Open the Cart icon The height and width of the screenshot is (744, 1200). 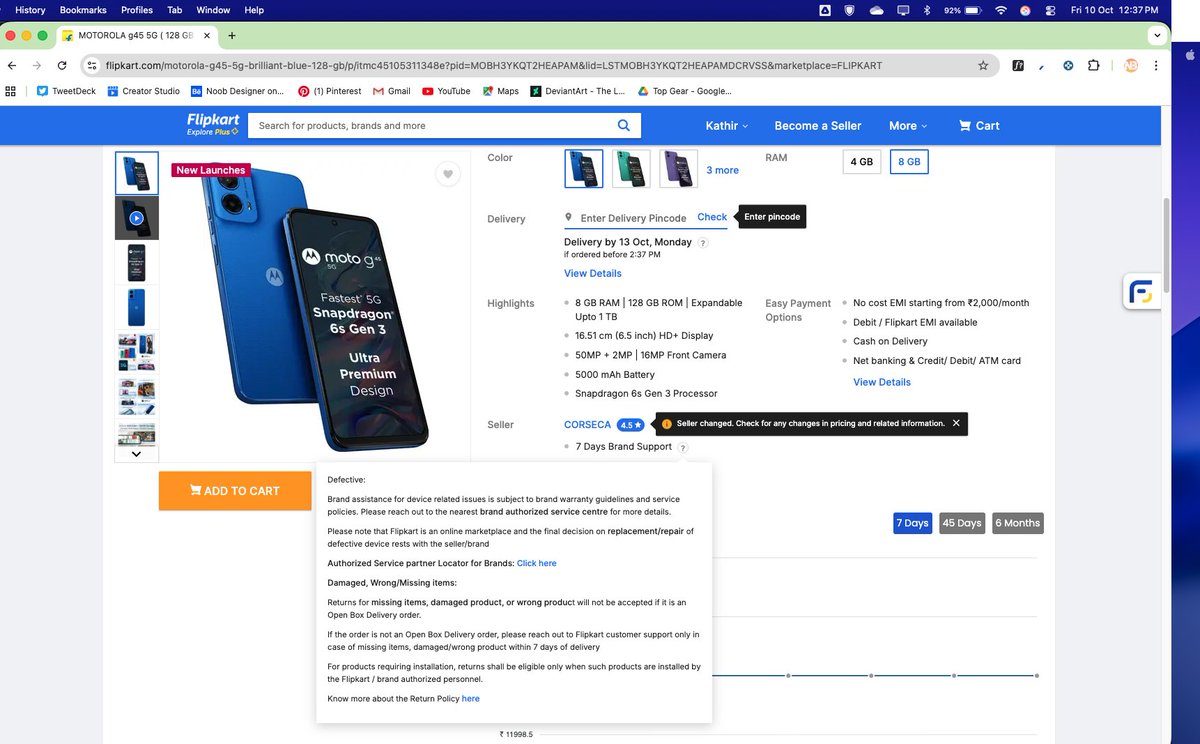tap(979, 126)
